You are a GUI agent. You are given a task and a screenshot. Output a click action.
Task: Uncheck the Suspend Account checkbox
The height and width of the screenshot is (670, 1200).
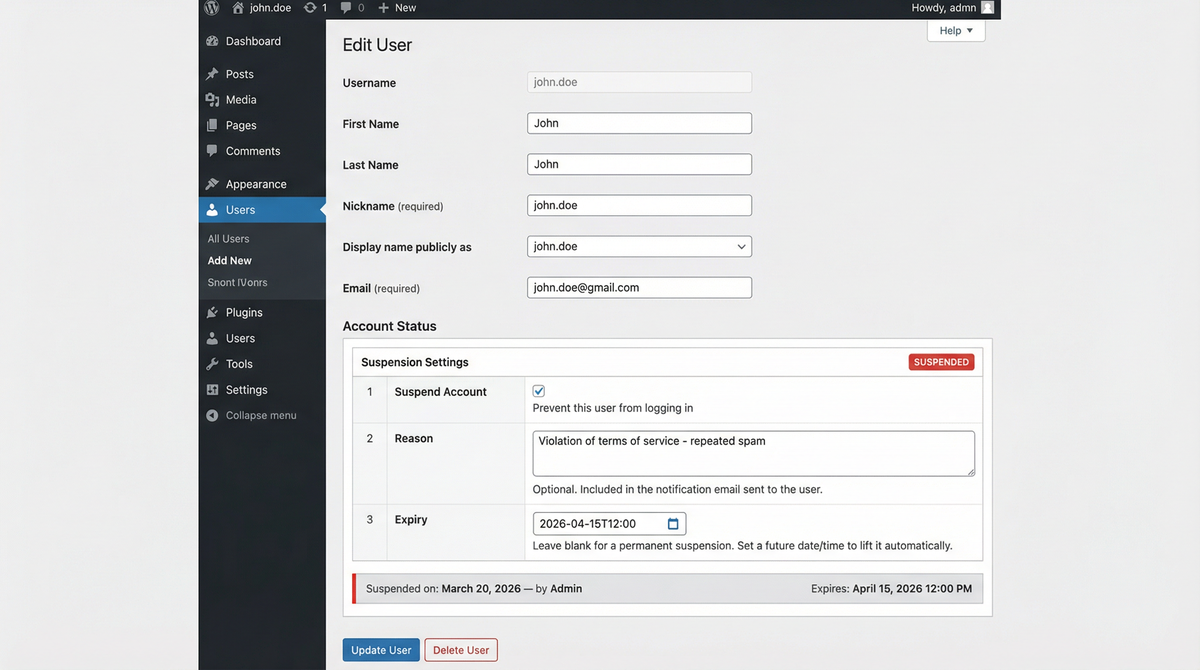538,390
